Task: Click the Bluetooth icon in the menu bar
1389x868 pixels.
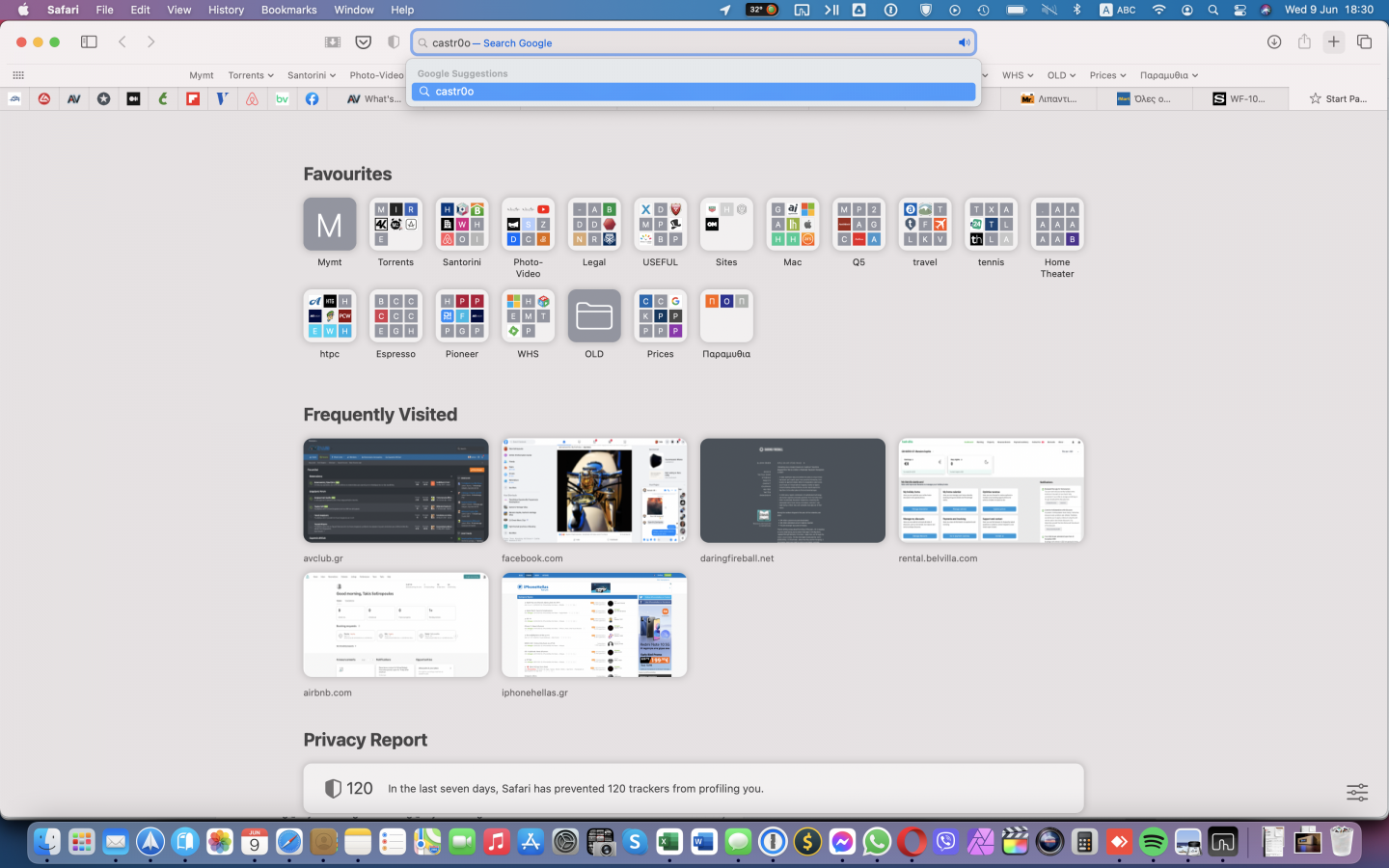Action: click(1077, 11)
